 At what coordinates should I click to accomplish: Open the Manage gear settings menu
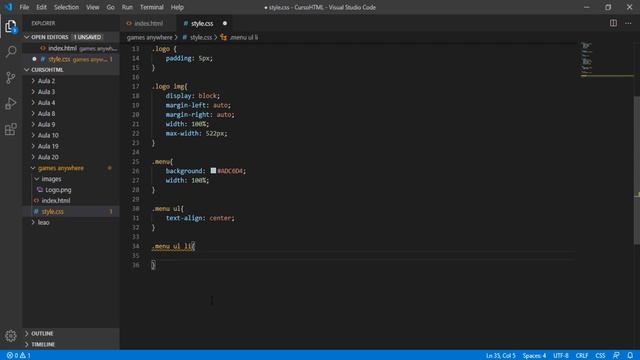point(11,336)
